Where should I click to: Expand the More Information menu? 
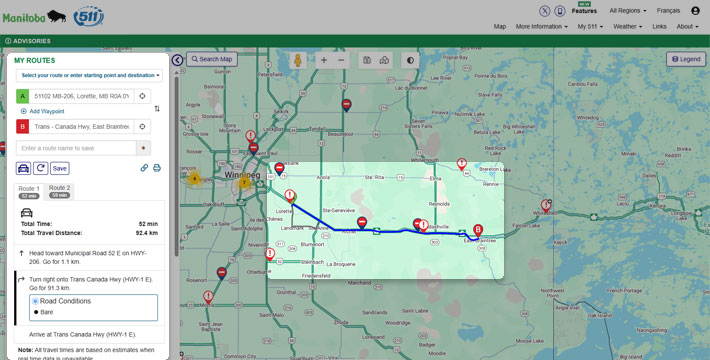click(x=542, y=26)
